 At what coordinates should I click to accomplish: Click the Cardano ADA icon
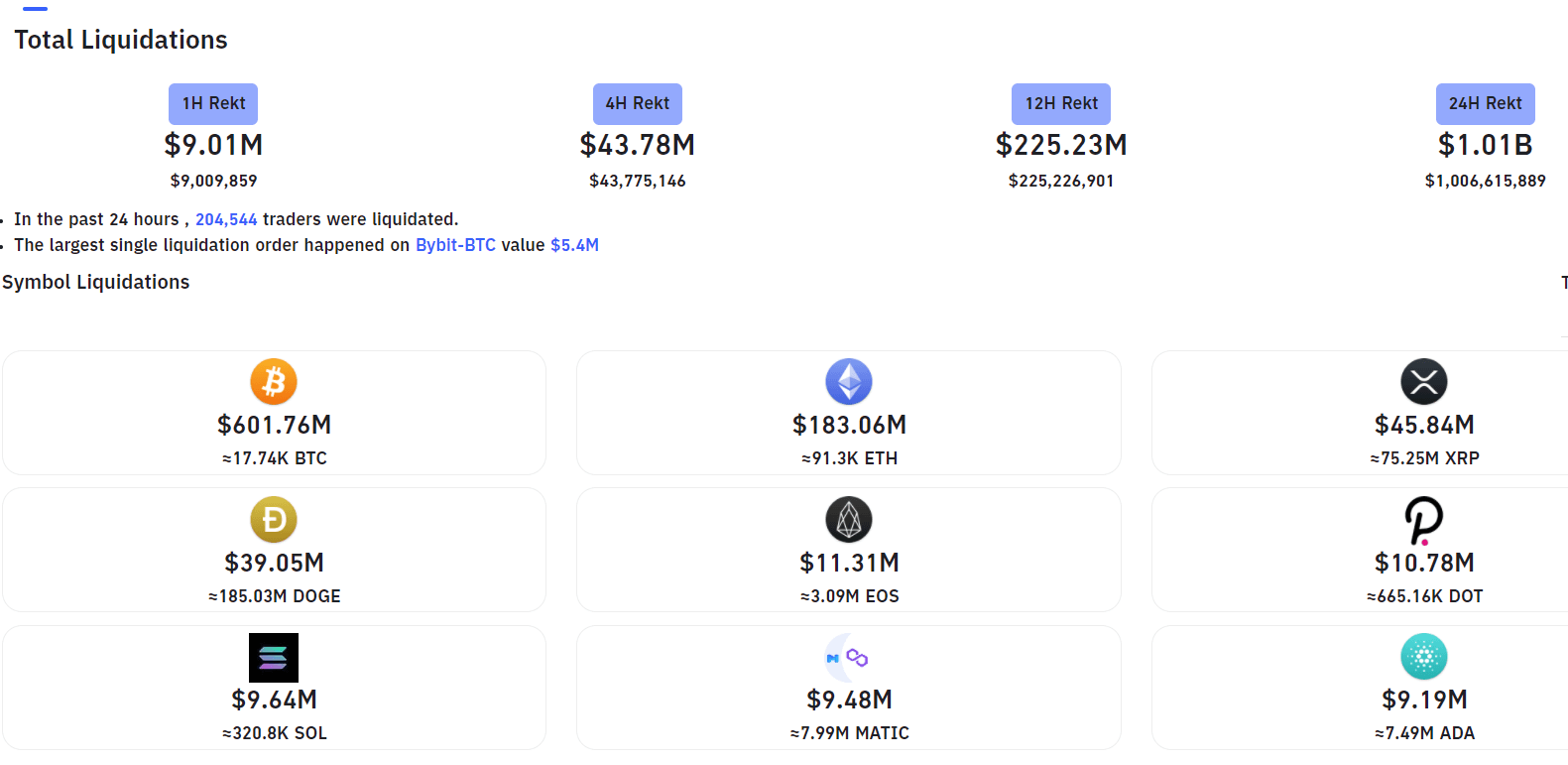pyautogui.click(x=1424, y=657)
